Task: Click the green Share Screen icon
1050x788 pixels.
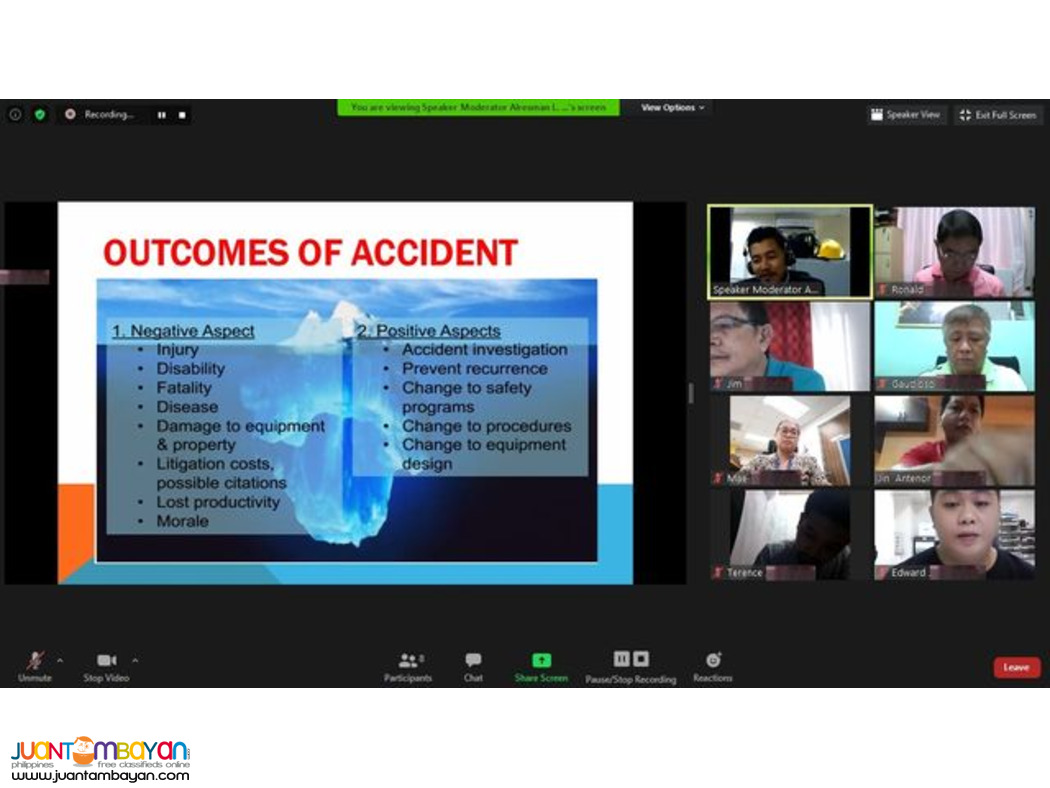Action: click(540, 661)
